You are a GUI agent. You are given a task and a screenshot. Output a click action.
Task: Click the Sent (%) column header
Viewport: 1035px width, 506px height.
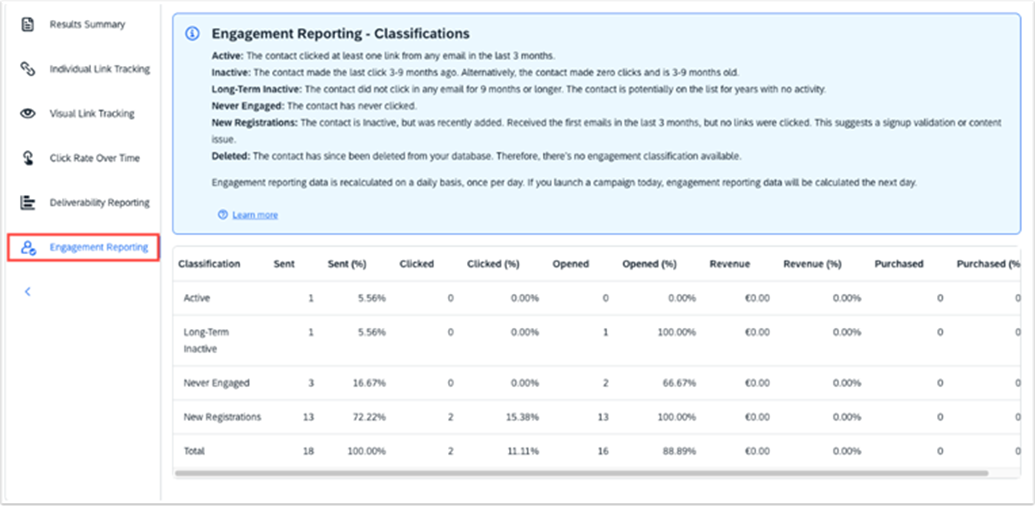347,264
